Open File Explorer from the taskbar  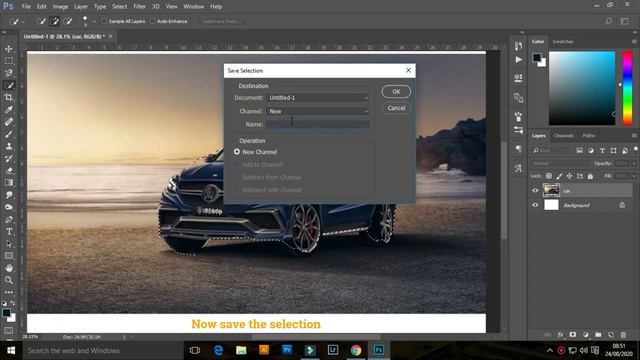tap(241, 350)
